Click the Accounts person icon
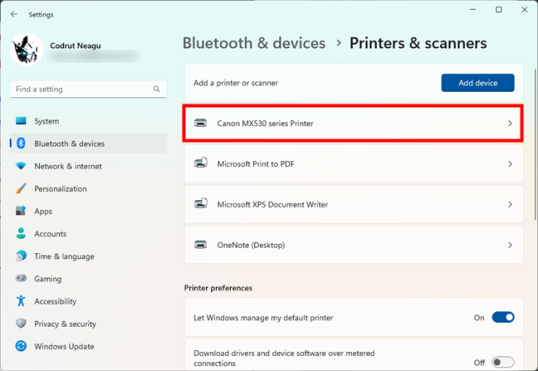The width and height of the screenshot is (538, 371). click(x=21, y=233)
